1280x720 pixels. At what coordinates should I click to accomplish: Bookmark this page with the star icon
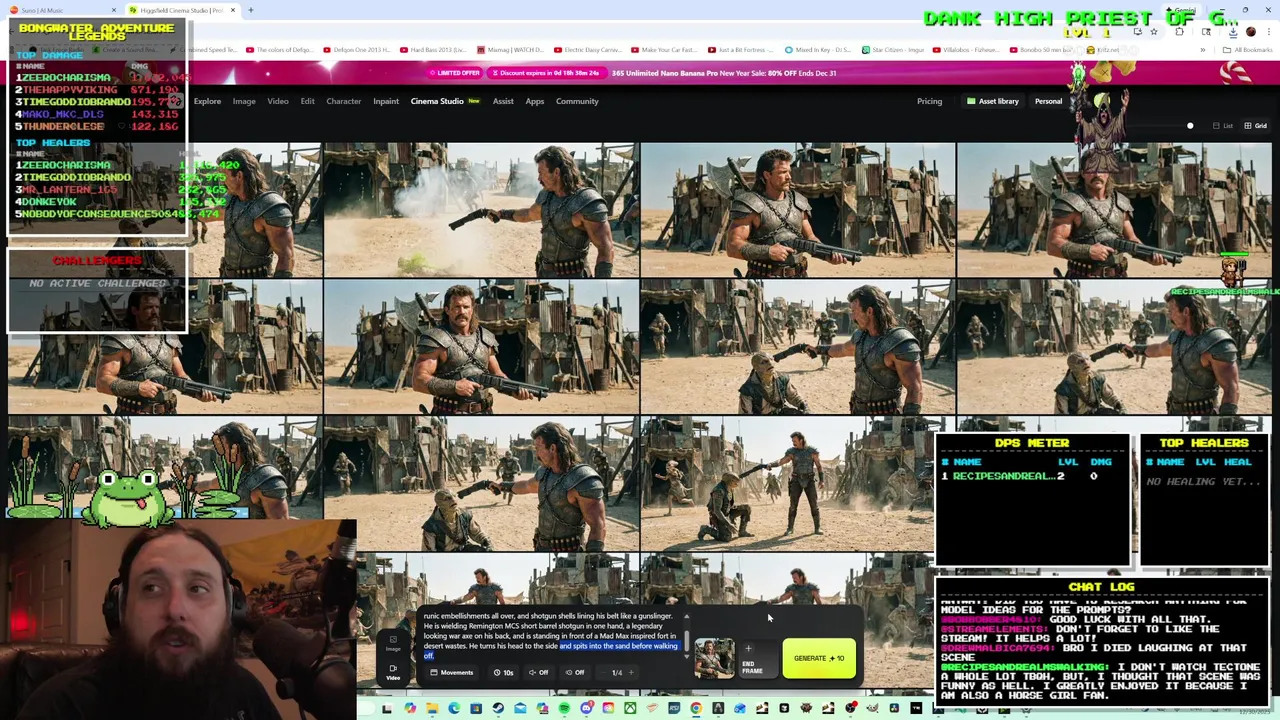1153,31
